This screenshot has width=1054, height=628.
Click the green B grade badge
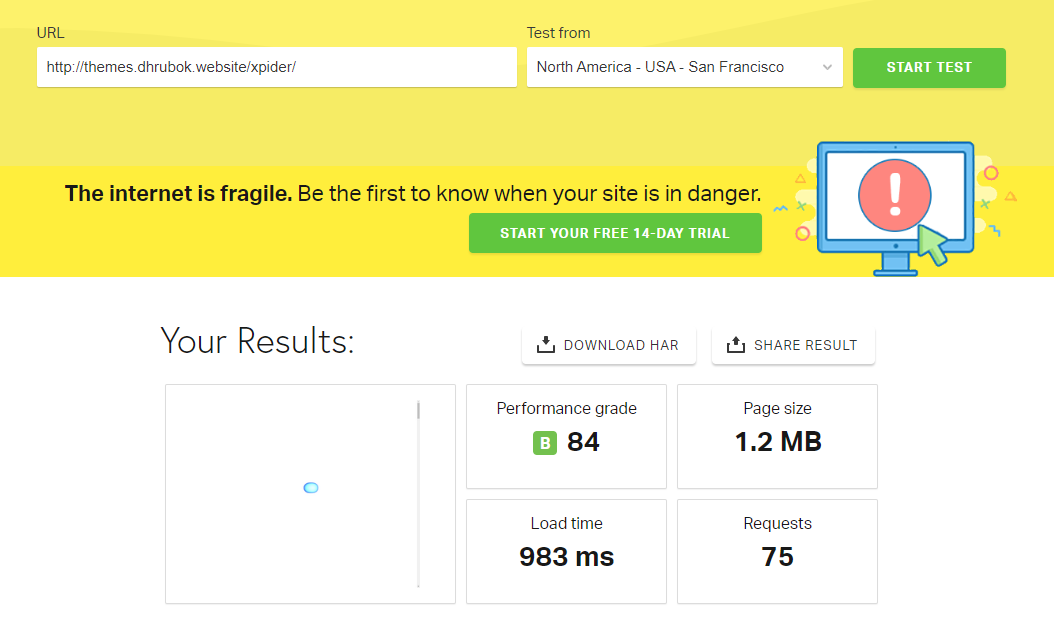coord(544,443)
